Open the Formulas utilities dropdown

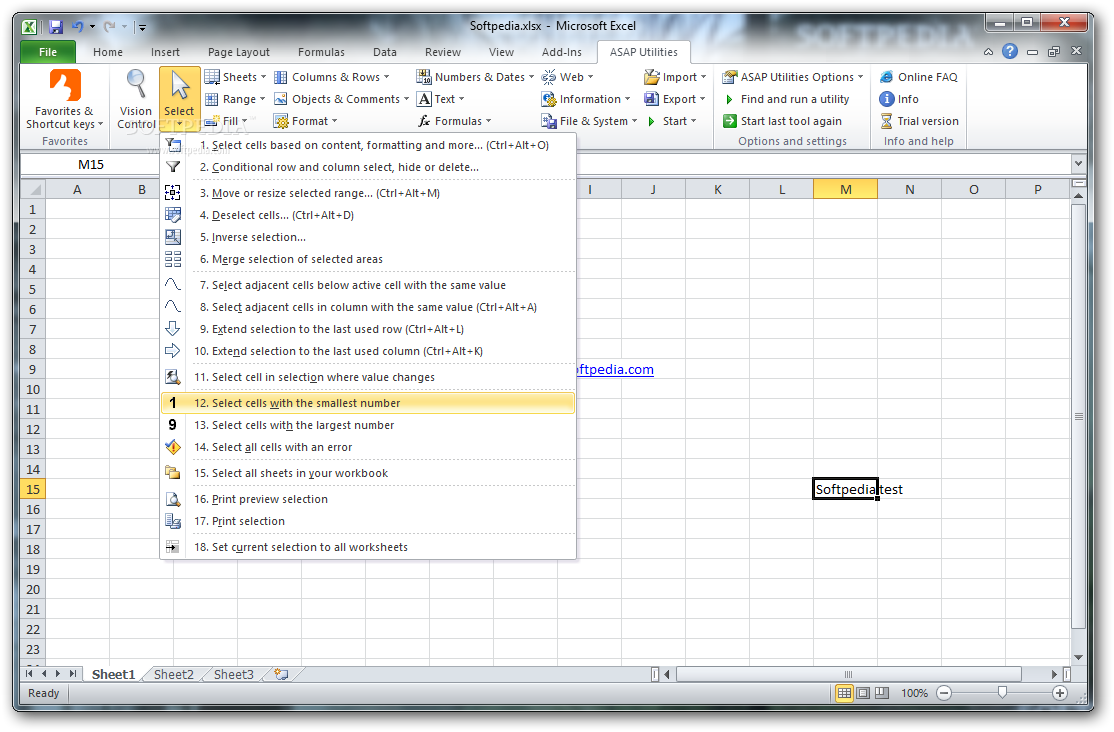[455, 121]
